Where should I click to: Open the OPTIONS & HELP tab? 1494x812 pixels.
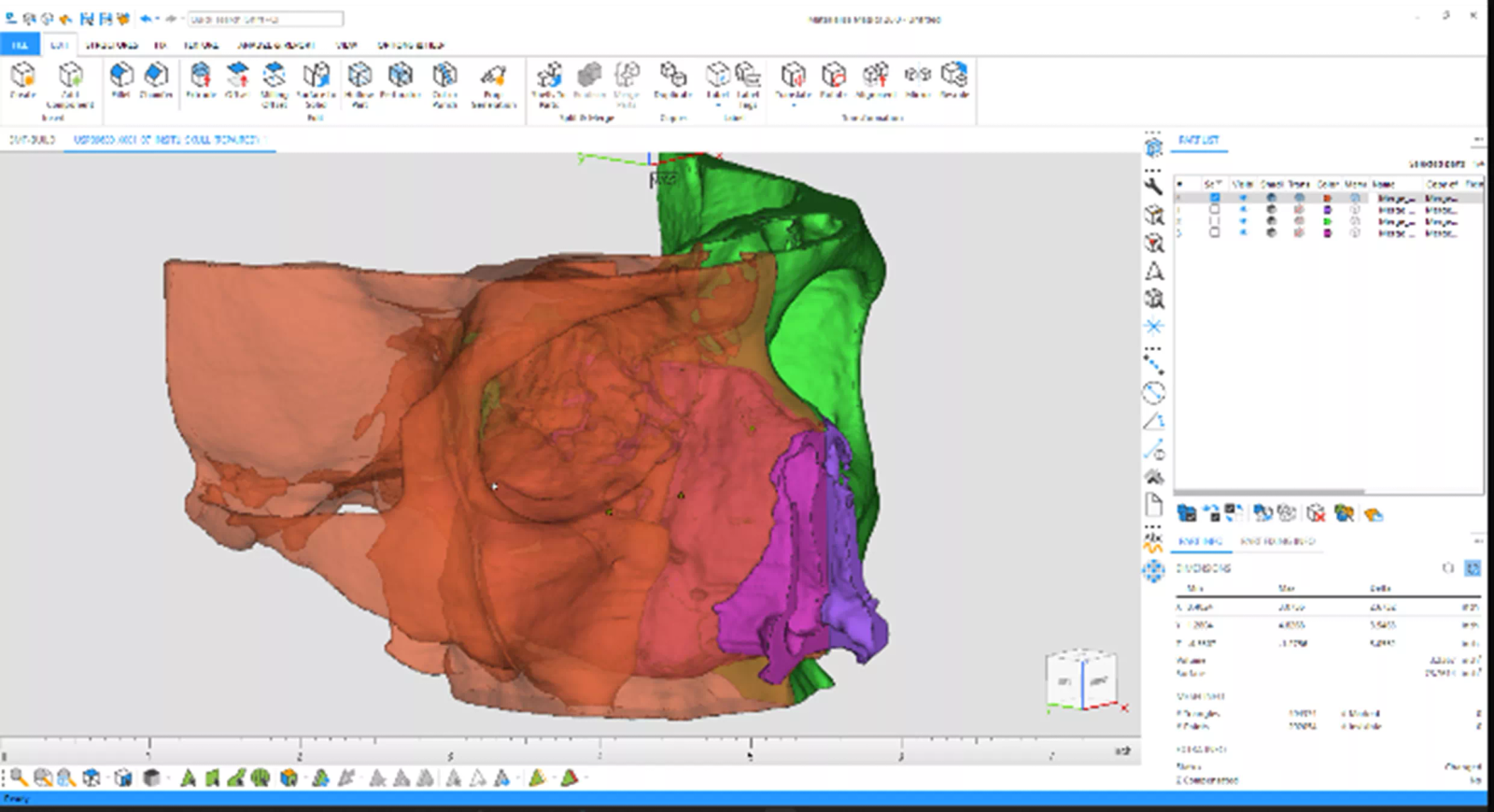click(410, 45)
